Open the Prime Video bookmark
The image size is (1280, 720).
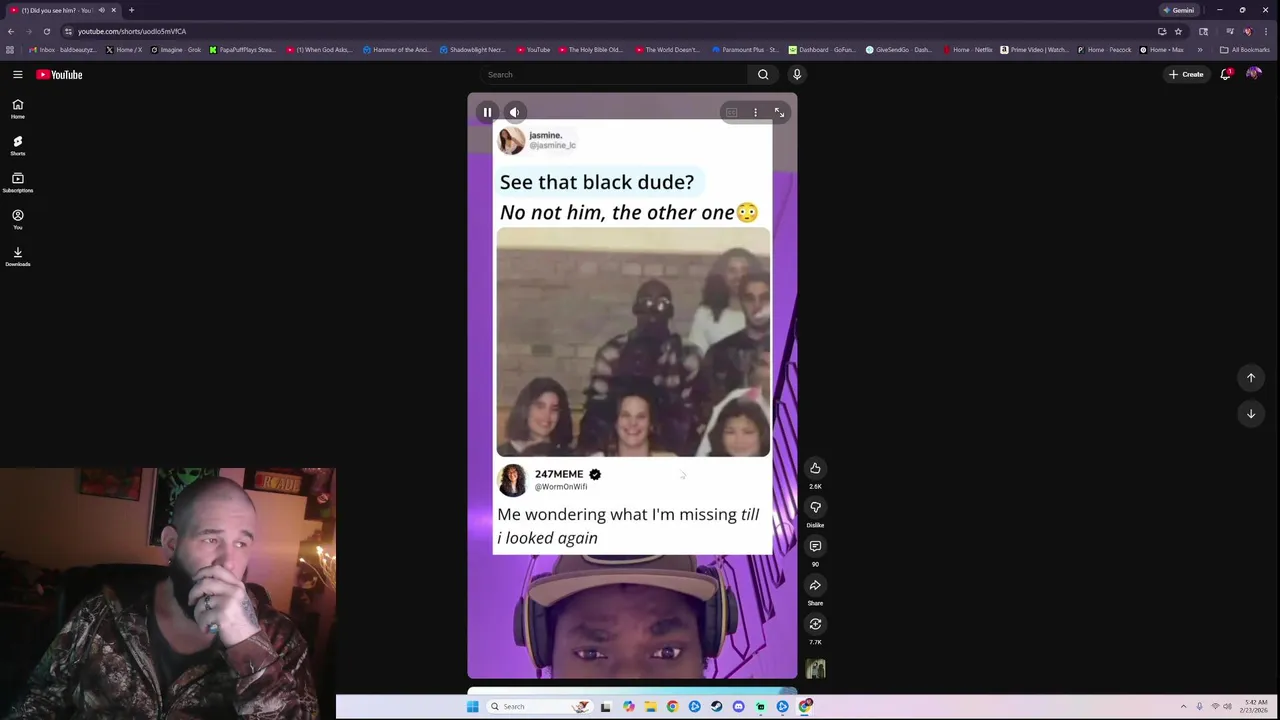point(1034,50)
